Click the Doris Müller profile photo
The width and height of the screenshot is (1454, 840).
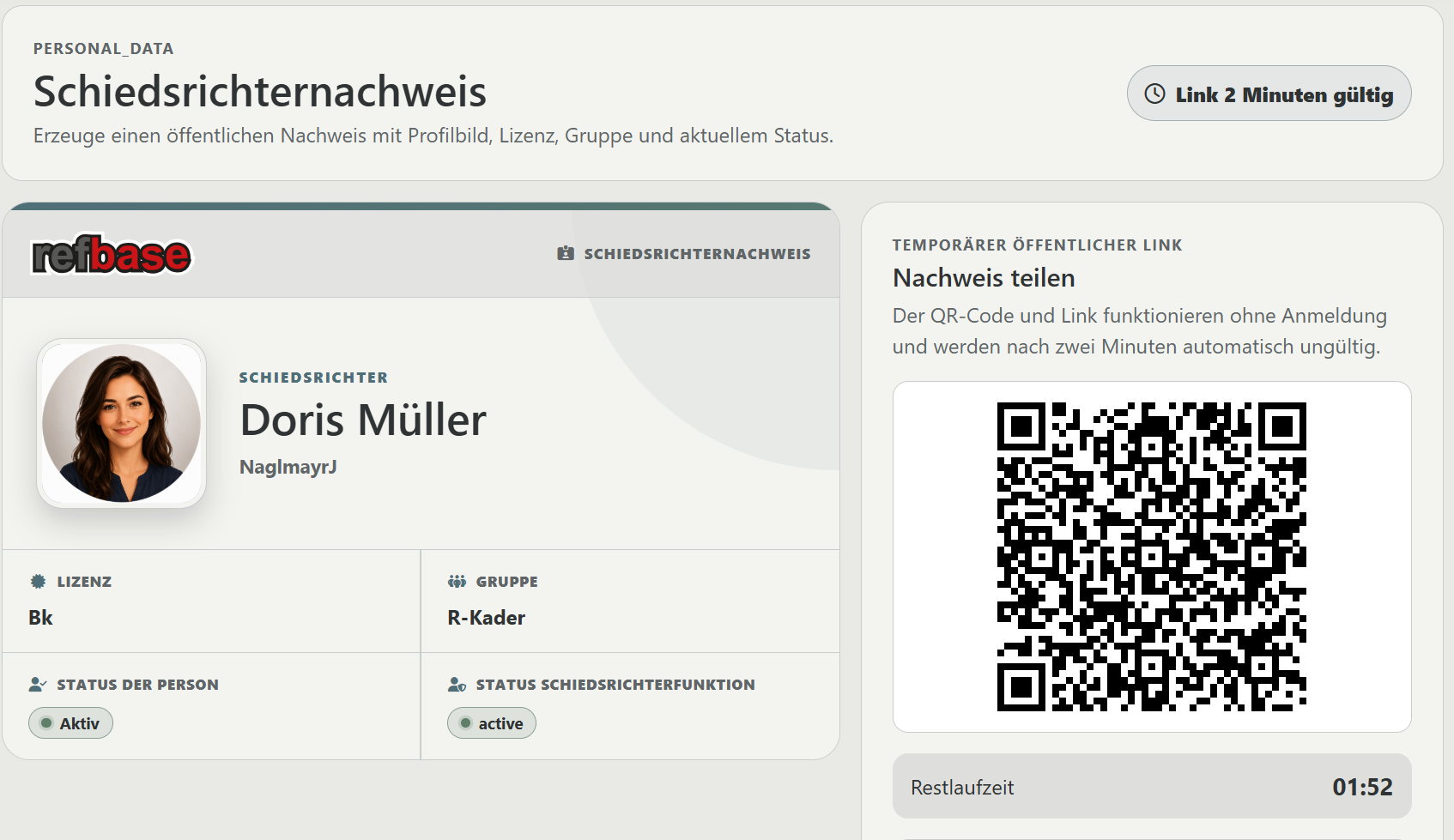[121, 423]
